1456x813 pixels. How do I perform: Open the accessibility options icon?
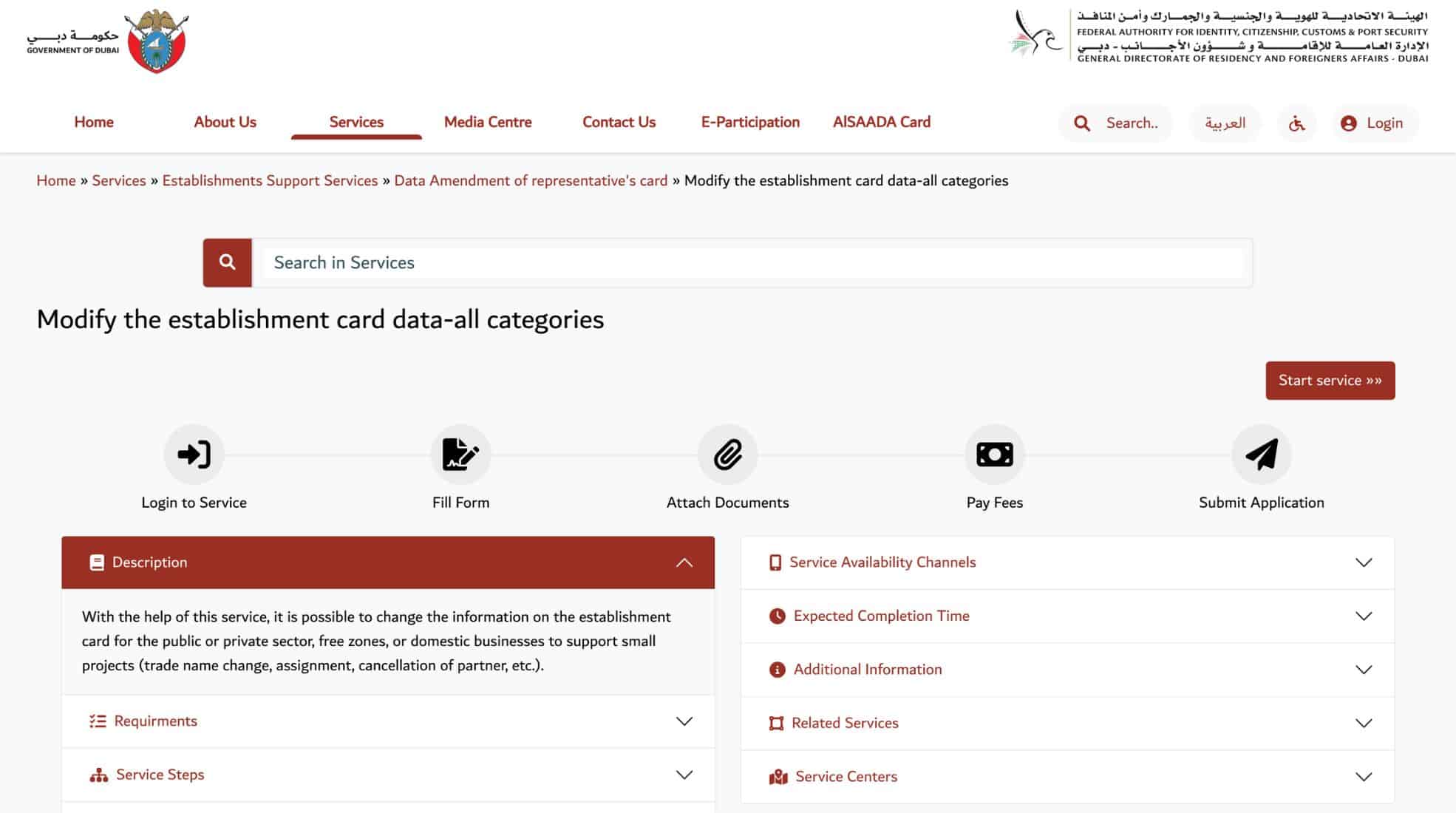pyautogui.click(x=1296, y=123)
